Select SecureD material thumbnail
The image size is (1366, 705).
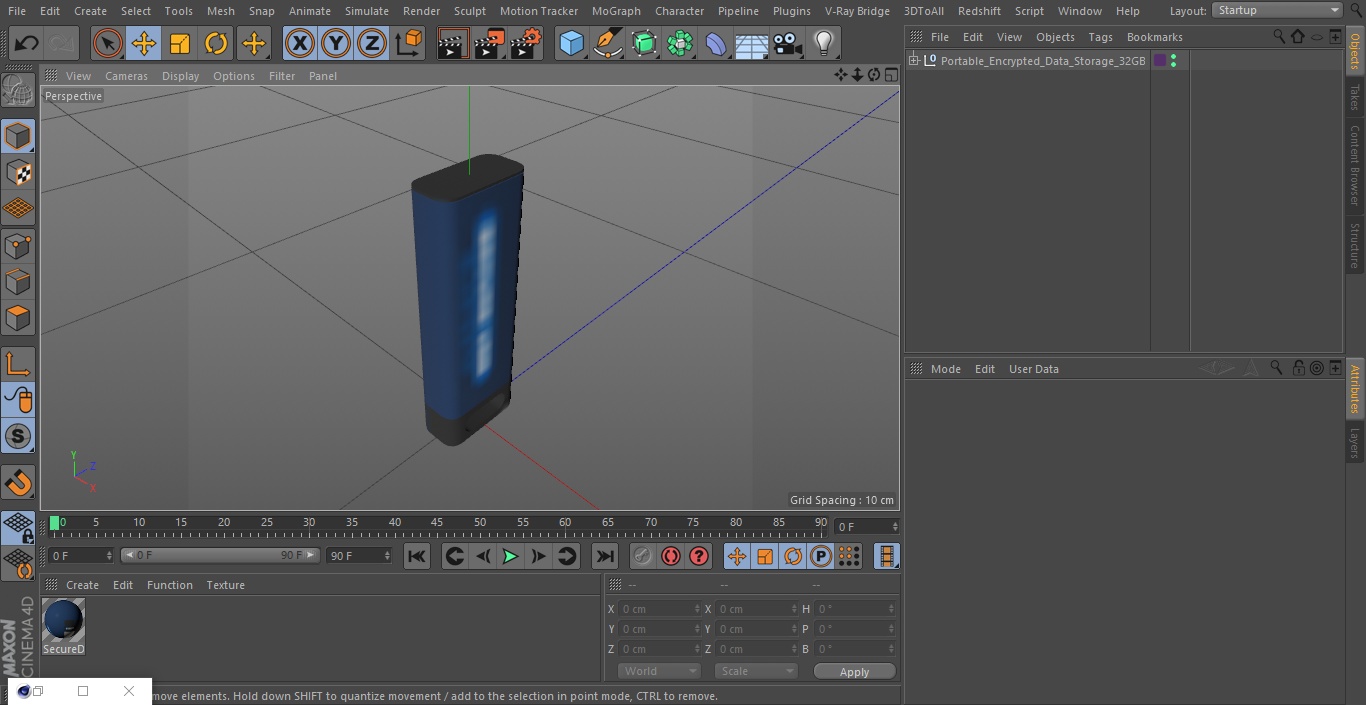[64, 621]
